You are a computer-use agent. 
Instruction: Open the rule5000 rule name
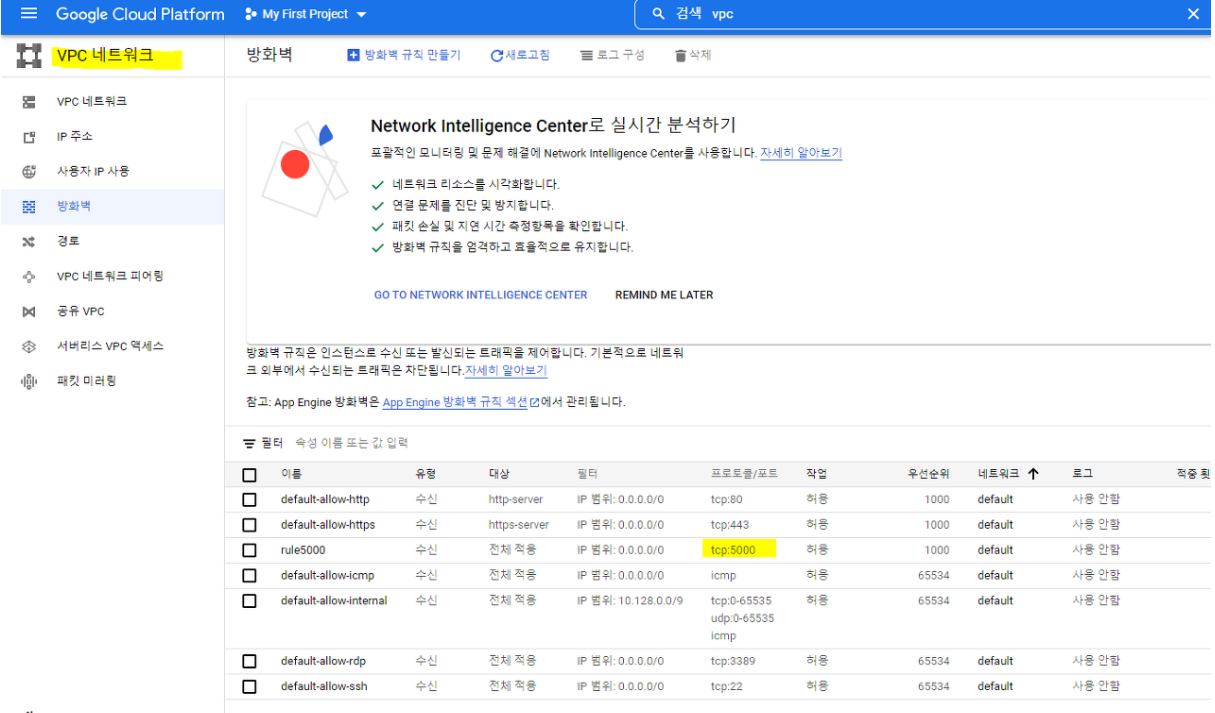pos(303,550)
